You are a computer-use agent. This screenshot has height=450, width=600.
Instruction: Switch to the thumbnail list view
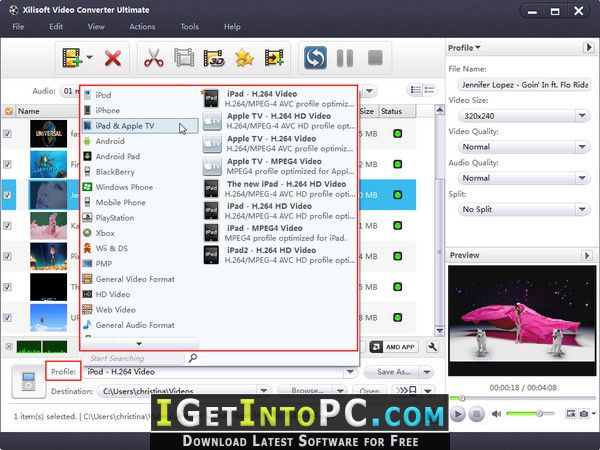(416, 90)
